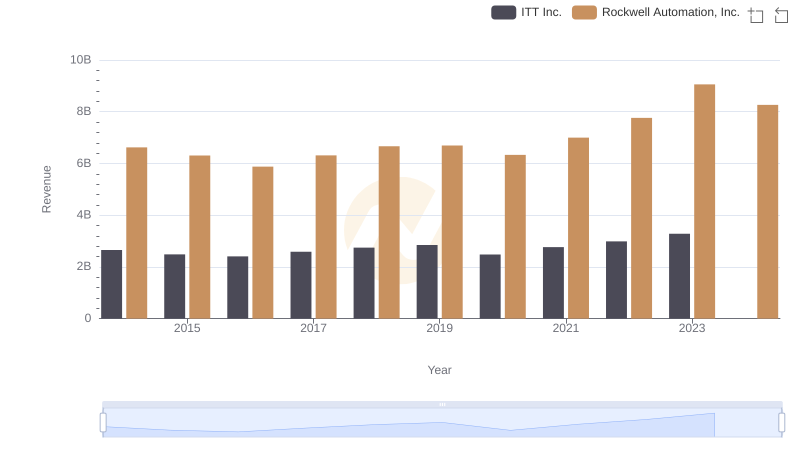Click the top grip of zoom slider
This screenshot has height=461, width=800.
point(442,404)
